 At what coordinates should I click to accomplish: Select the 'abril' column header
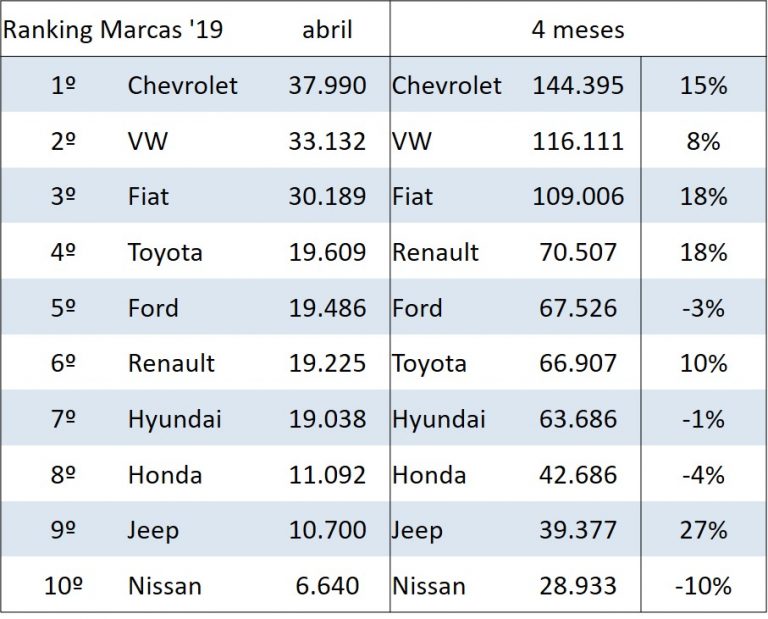[x=327, y=30]
